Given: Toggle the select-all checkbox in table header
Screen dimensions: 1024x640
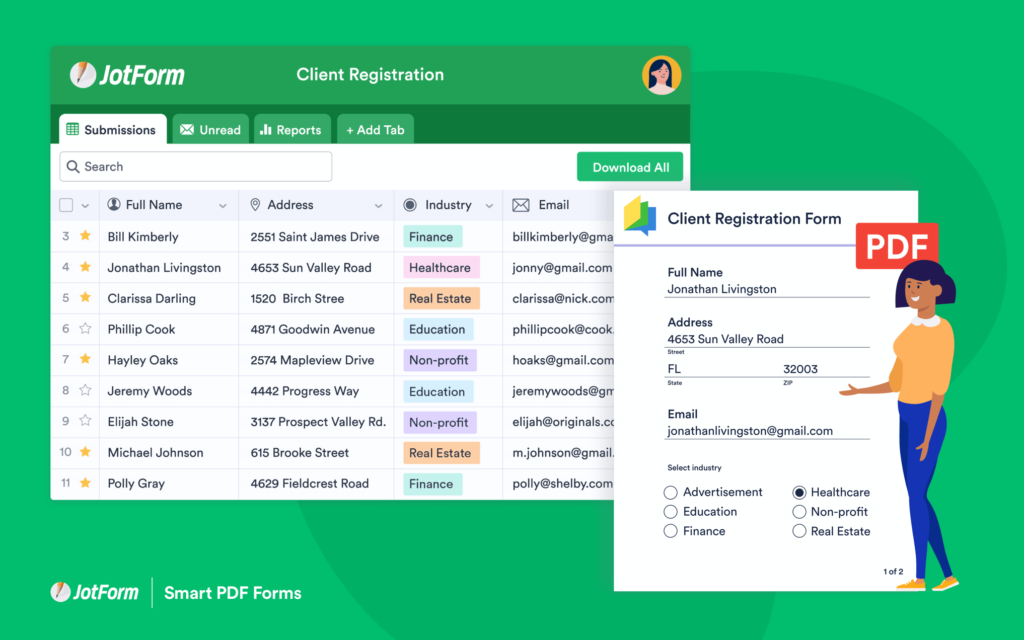Looking at the screenshot, I should pyautogui.click(x=66, y=205).
